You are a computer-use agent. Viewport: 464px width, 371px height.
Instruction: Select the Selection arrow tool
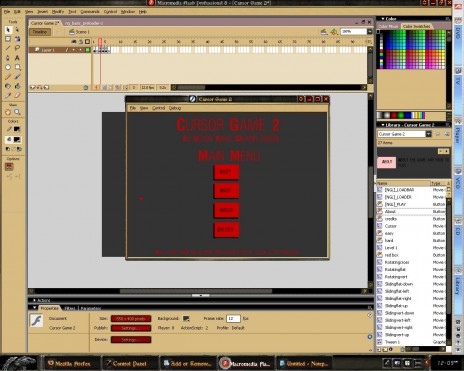pyautogui.click(x=8, y=30)
